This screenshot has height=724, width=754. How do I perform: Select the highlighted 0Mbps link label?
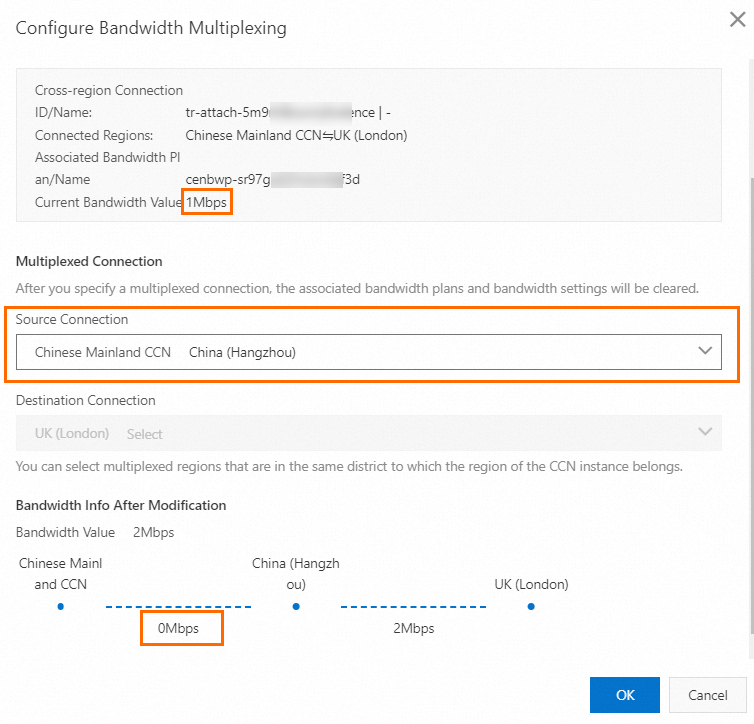tap(180, 629)
